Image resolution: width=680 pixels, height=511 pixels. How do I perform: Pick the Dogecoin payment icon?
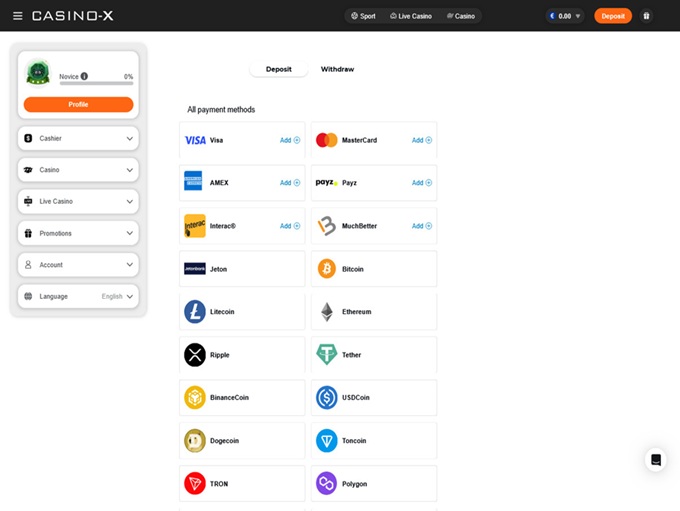pos(195,441)
